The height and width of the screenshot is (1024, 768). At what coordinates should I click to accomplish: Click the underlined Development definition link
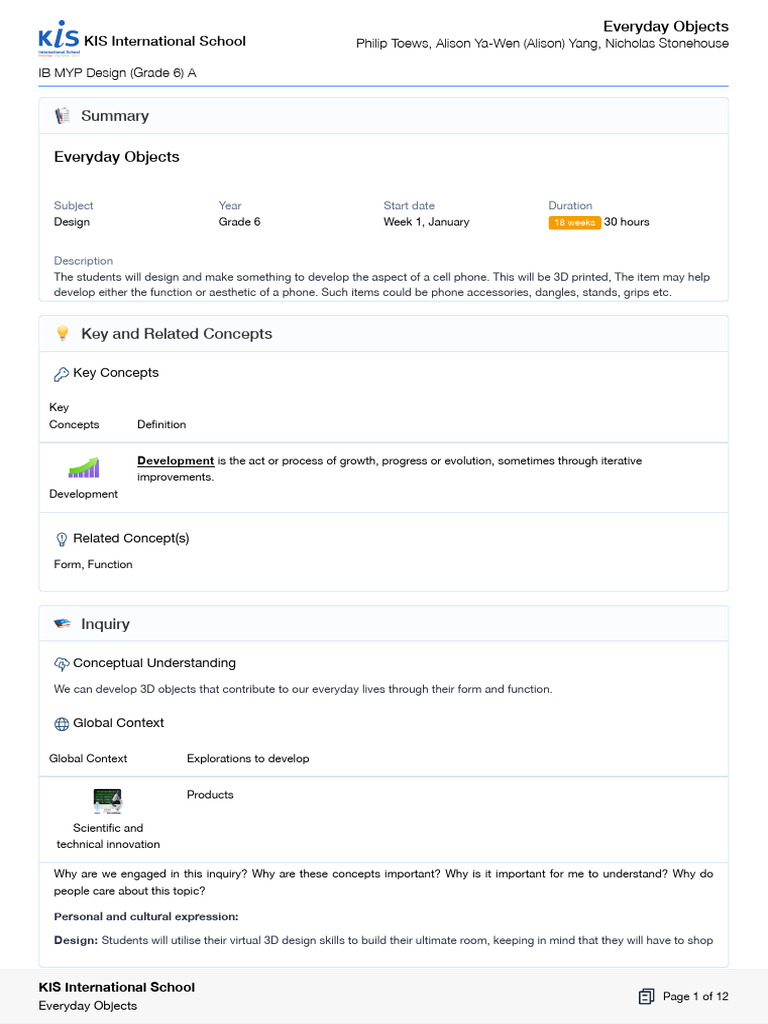point(175,461)
